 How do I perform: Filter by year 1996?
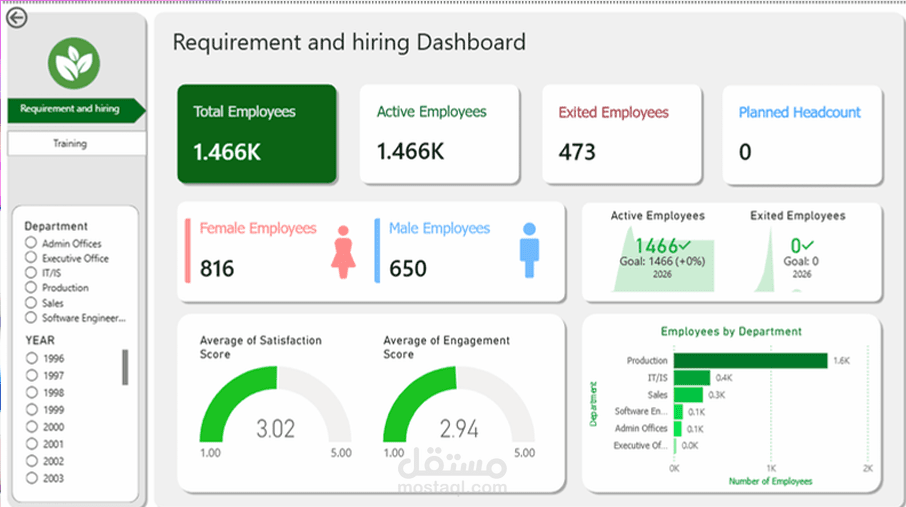coord(31,358)
